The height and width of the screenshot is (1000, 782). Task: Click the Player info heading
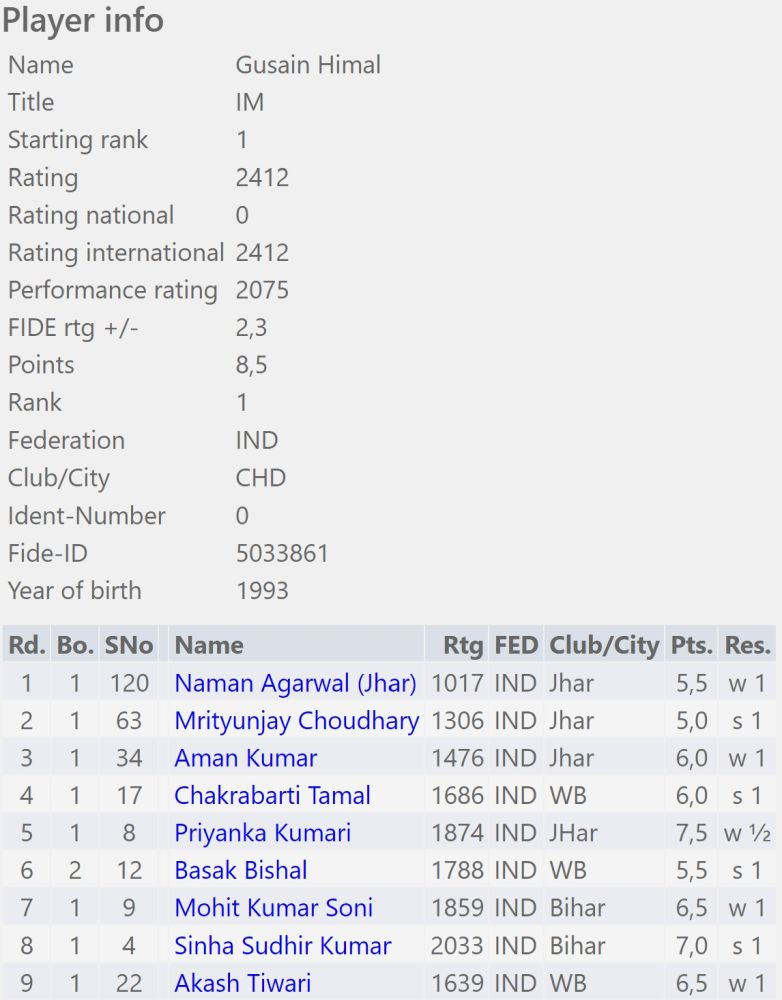pyautogui.click(x=84, y=20)
